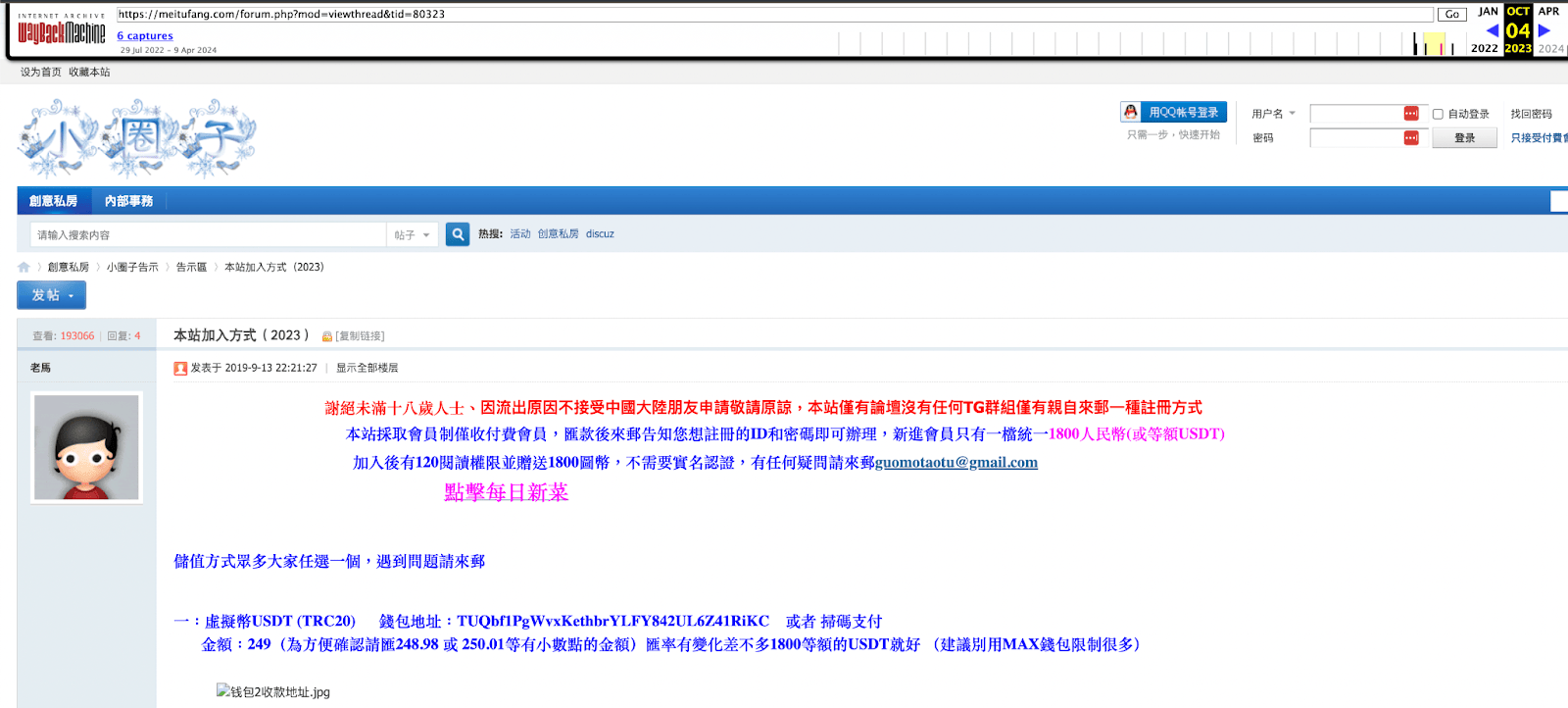Click the home icon in breadcrumb
The height and width of the screenshot is (708, 1568).
tap(24, 267)
